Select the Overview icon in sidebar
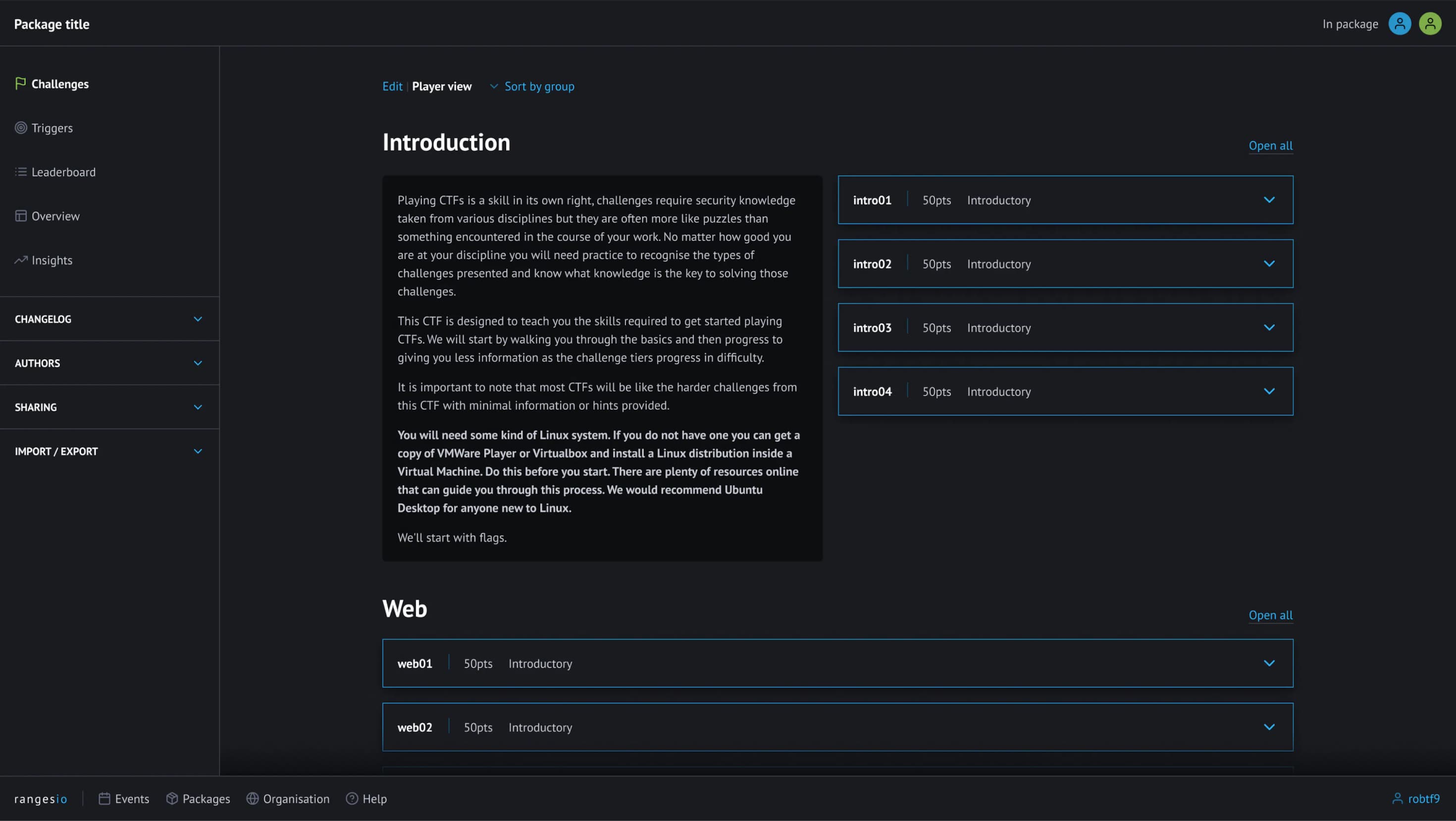 [20, 216]
